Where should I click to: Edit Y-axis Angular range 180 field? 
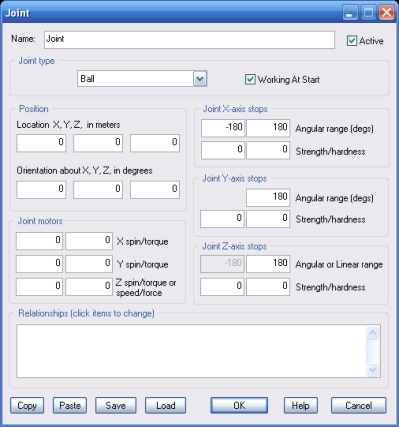268,198
